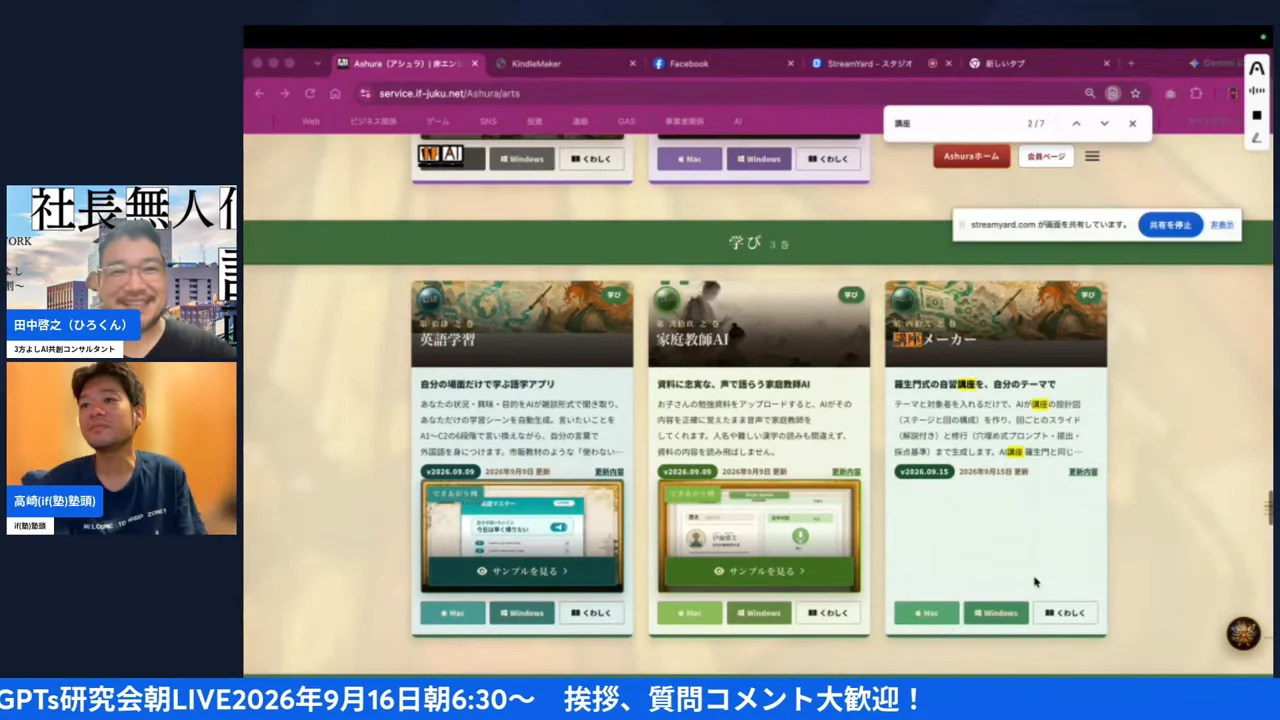
Task: Click Mac download on 講座メーカー card
Action: [927, 613]
